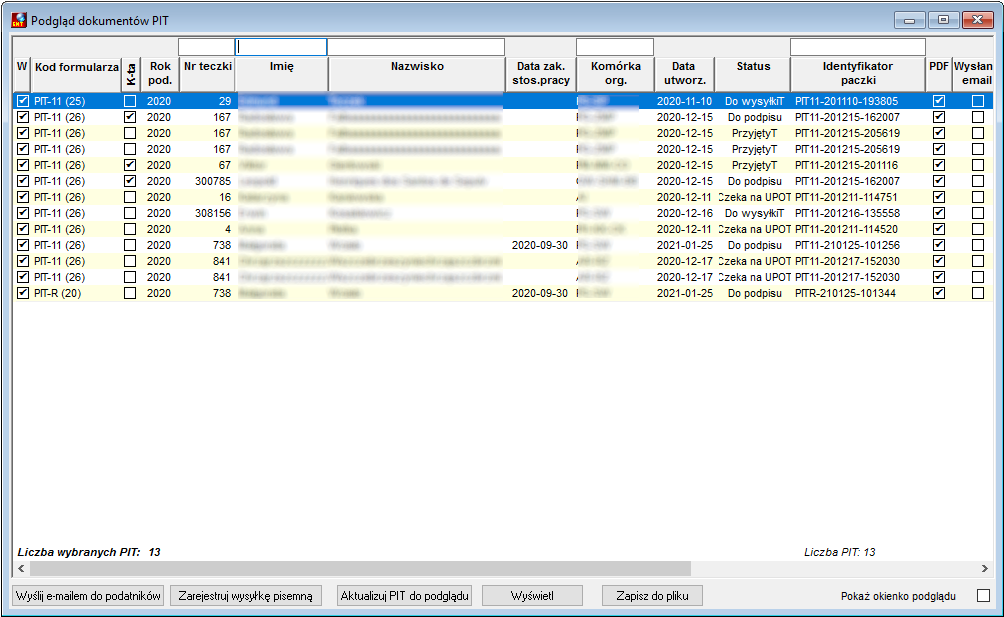
Task: Select package identifier PIT11-201216-135558
Action: 847,213
